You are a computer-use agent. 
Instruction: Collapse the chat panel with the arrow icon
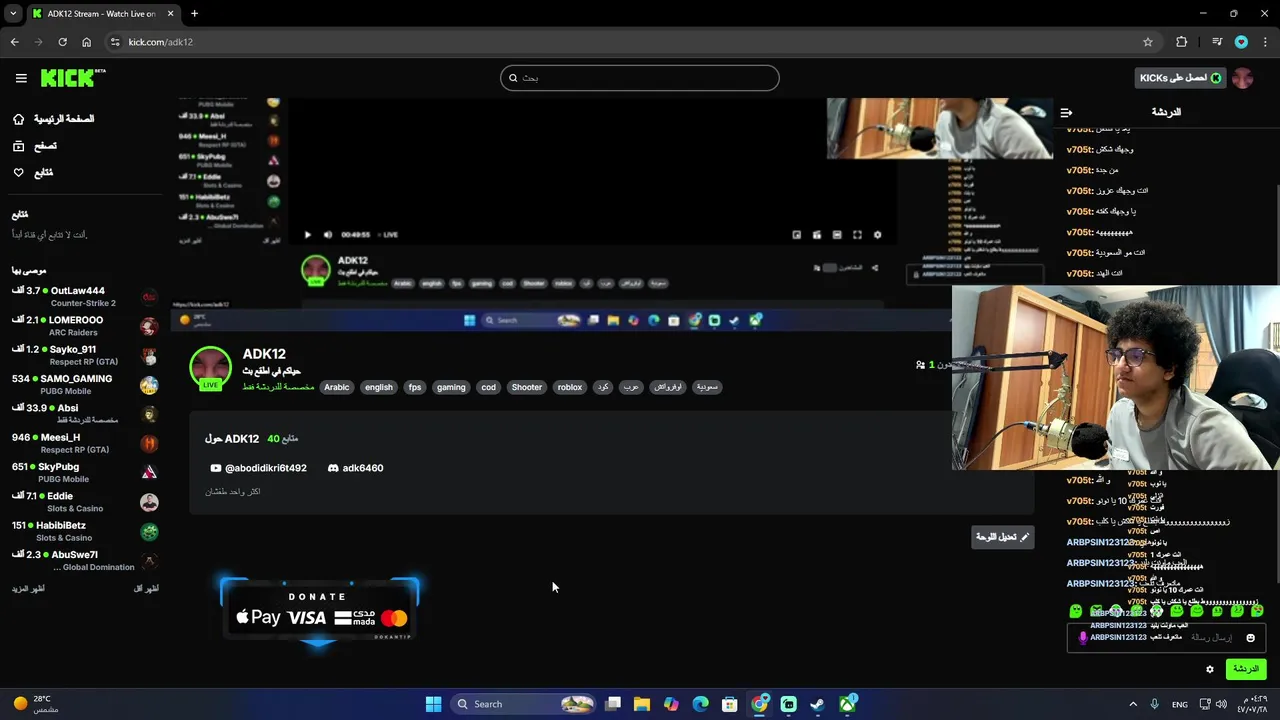click(1066, 112)
